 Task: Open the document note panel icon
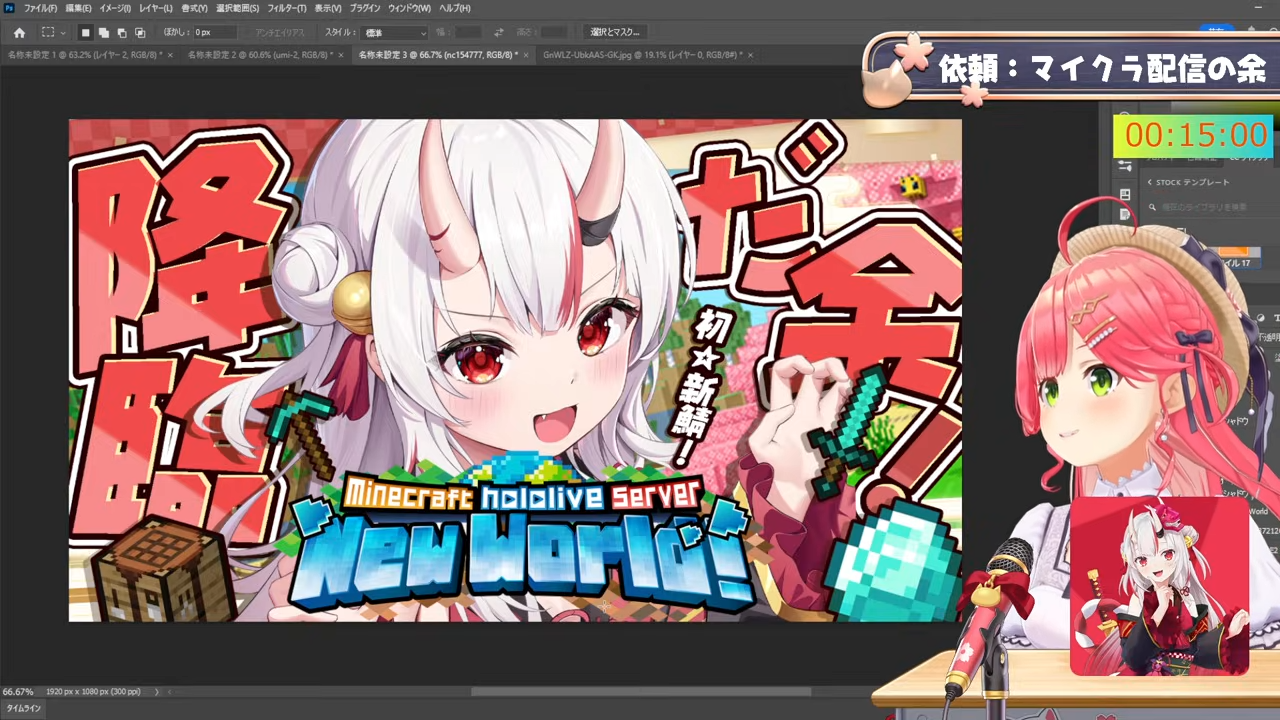1125,214
